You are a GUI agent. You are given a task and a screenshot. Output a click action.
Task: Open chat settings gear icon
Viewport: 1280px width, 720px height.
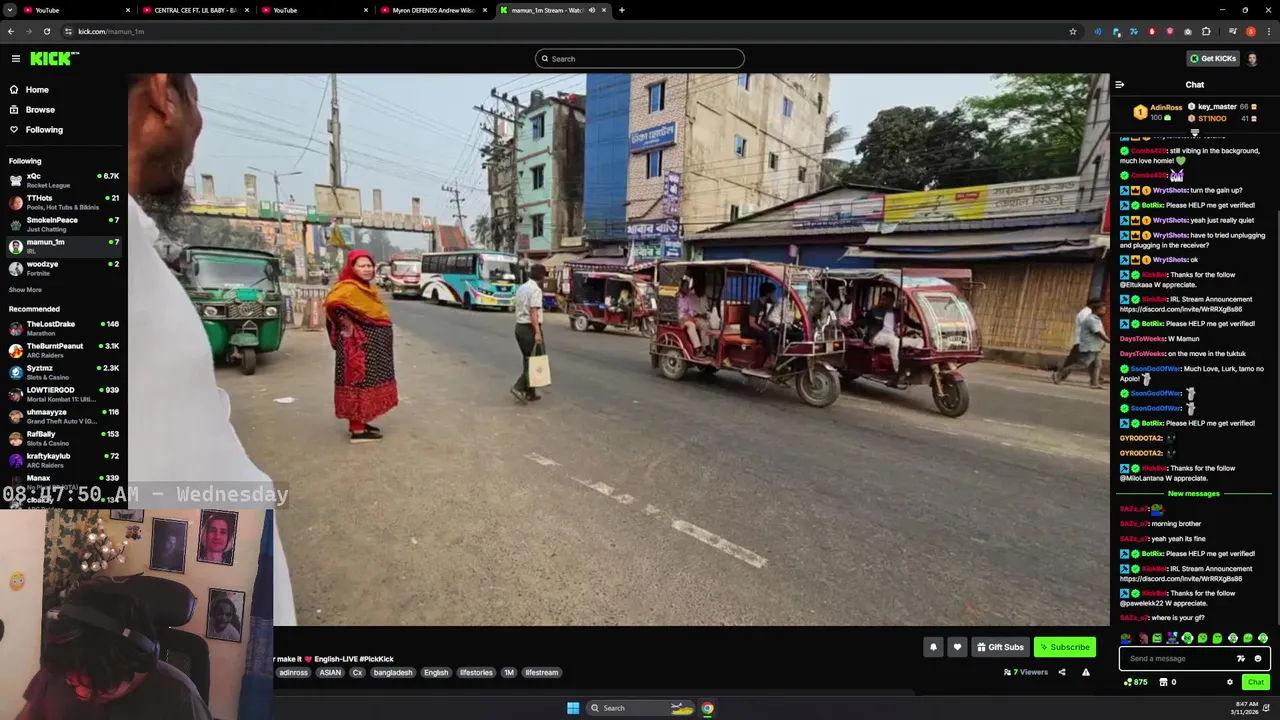(1230, 682)
